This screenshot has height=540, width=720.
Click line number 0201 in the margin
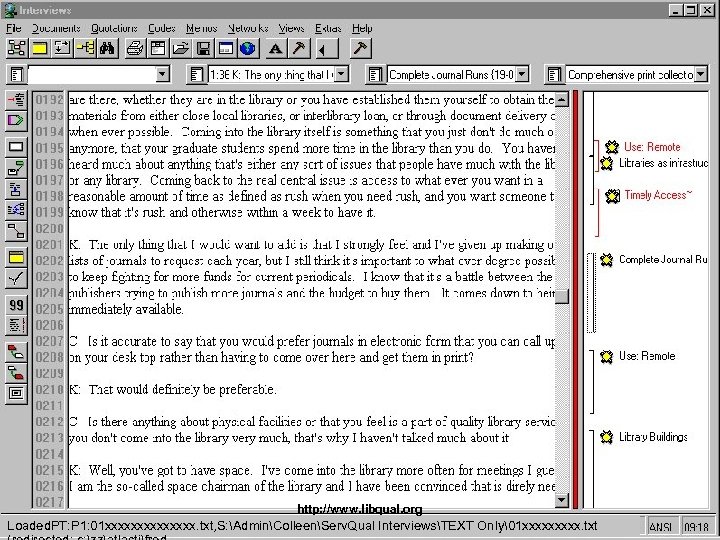coord(49,244)
